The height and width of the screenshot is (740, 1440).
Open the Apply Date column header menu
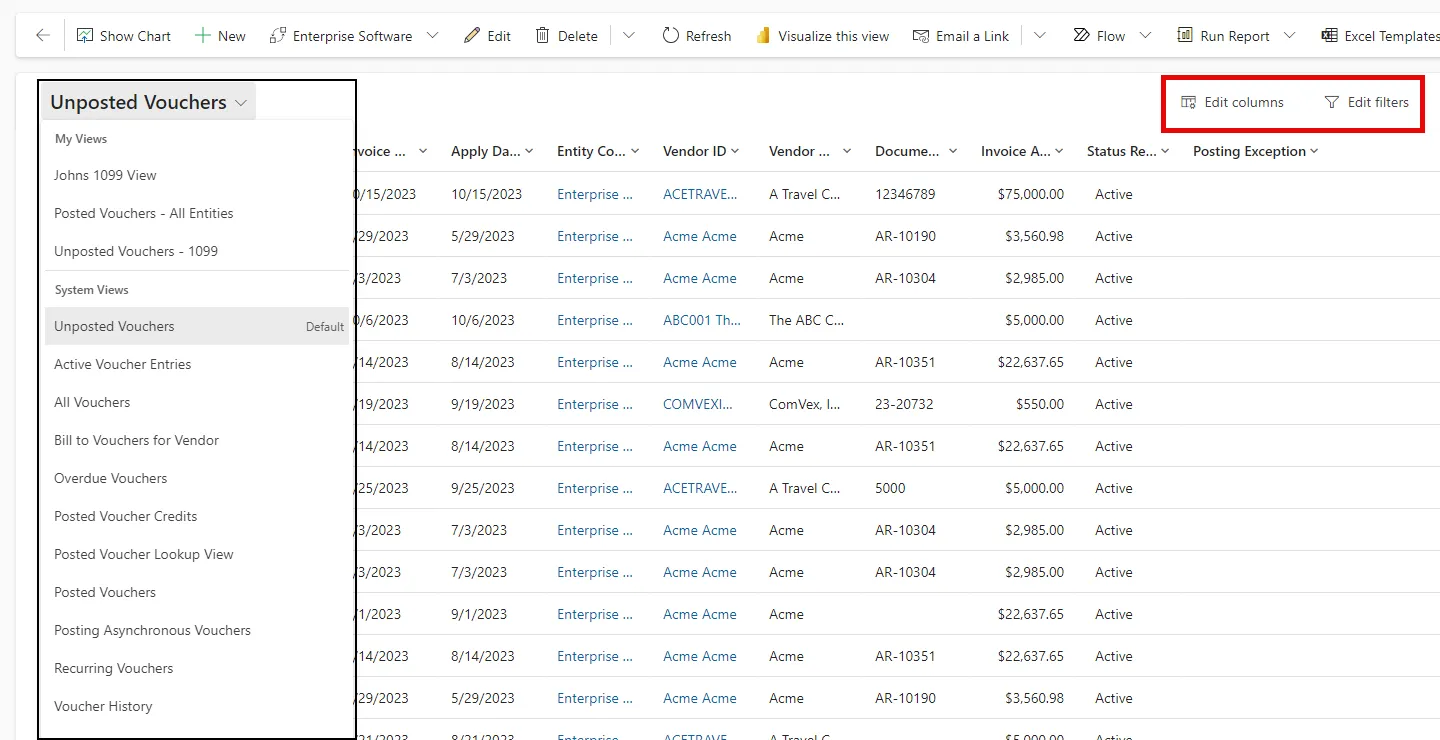[x=529, y=151]
